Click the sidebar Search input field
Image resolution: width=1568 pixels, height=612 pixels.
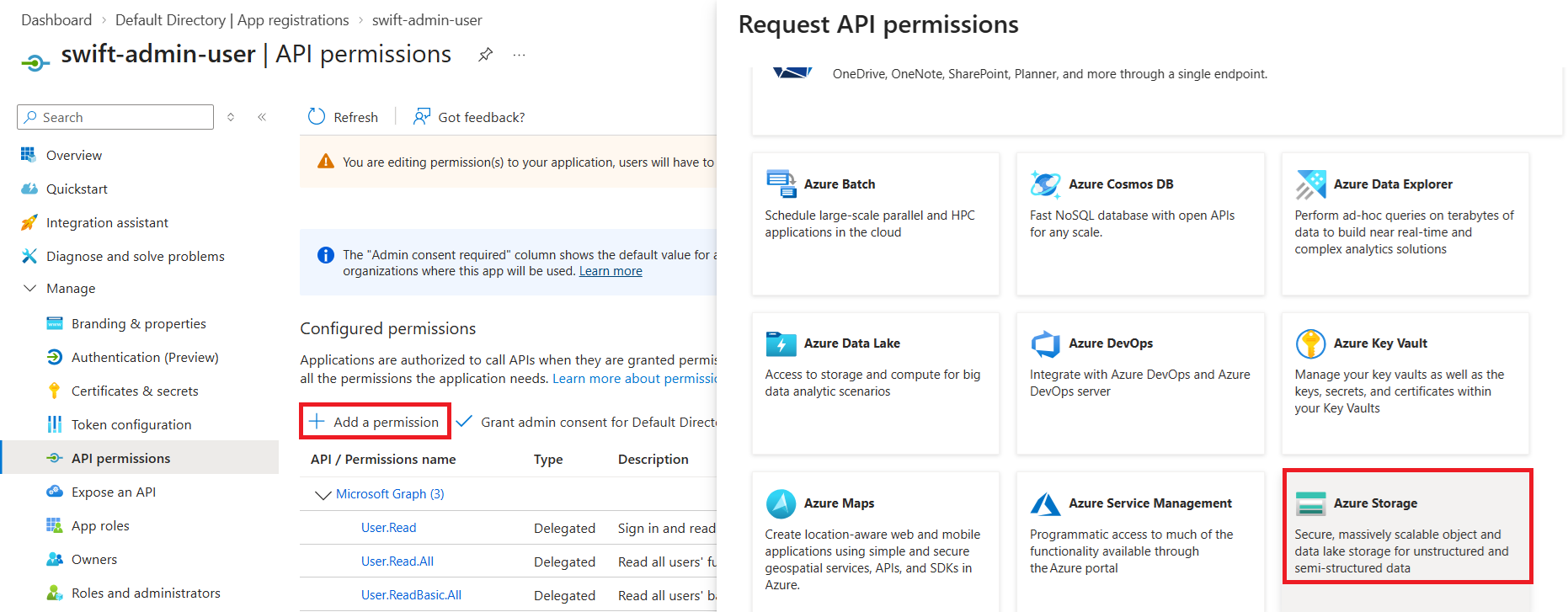pos(115,117)
